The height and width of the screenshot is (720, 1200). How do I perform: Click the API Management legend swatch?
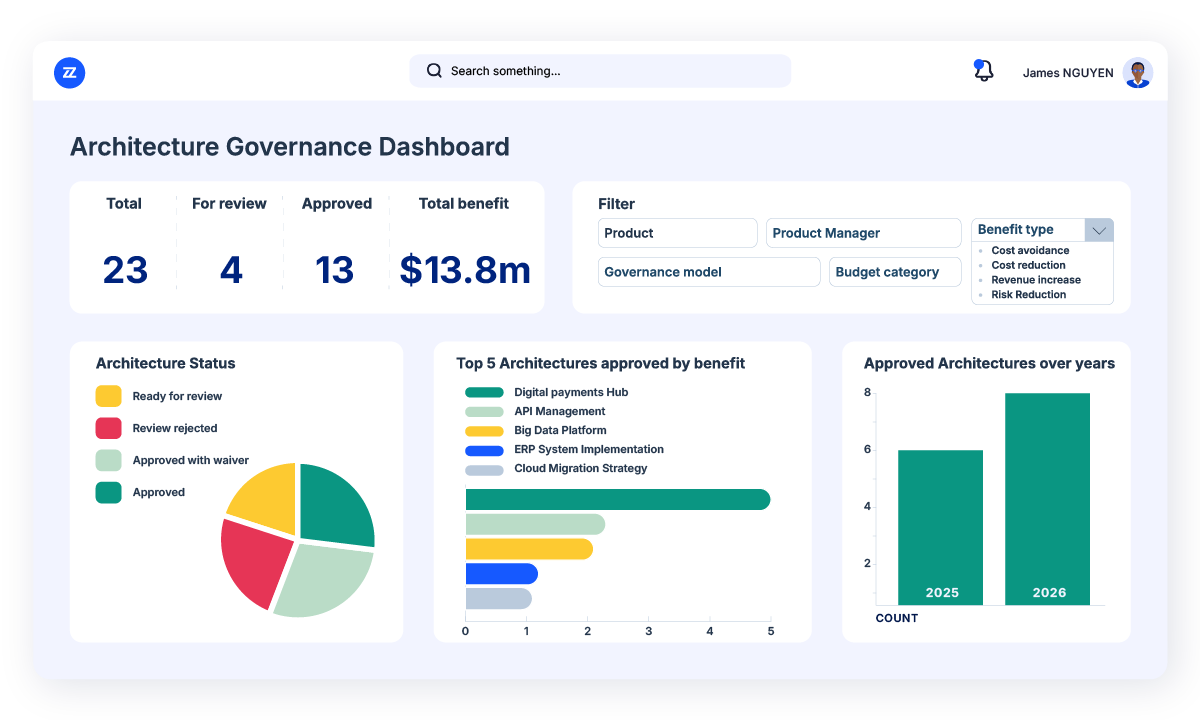(484, 412)
